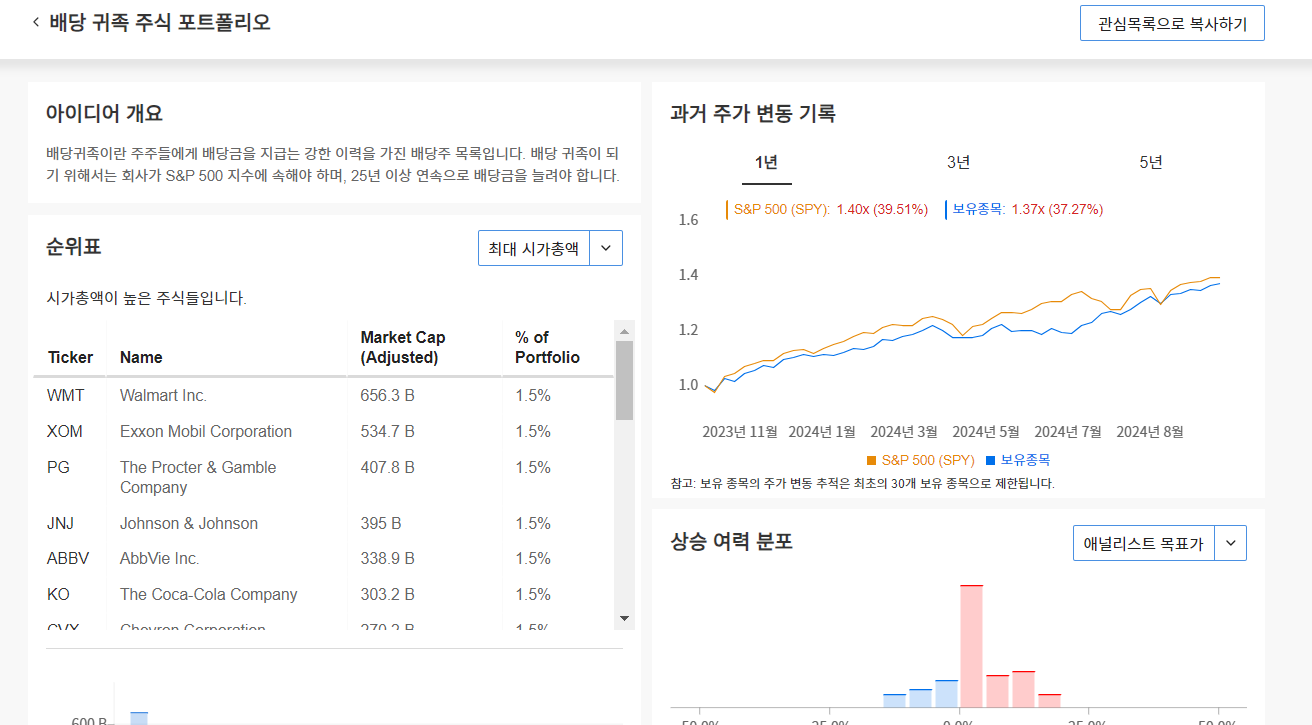1312x725 pixels.
Task: Open the 최대 시가총액 ranking dropdown
Action: [534, 248]
